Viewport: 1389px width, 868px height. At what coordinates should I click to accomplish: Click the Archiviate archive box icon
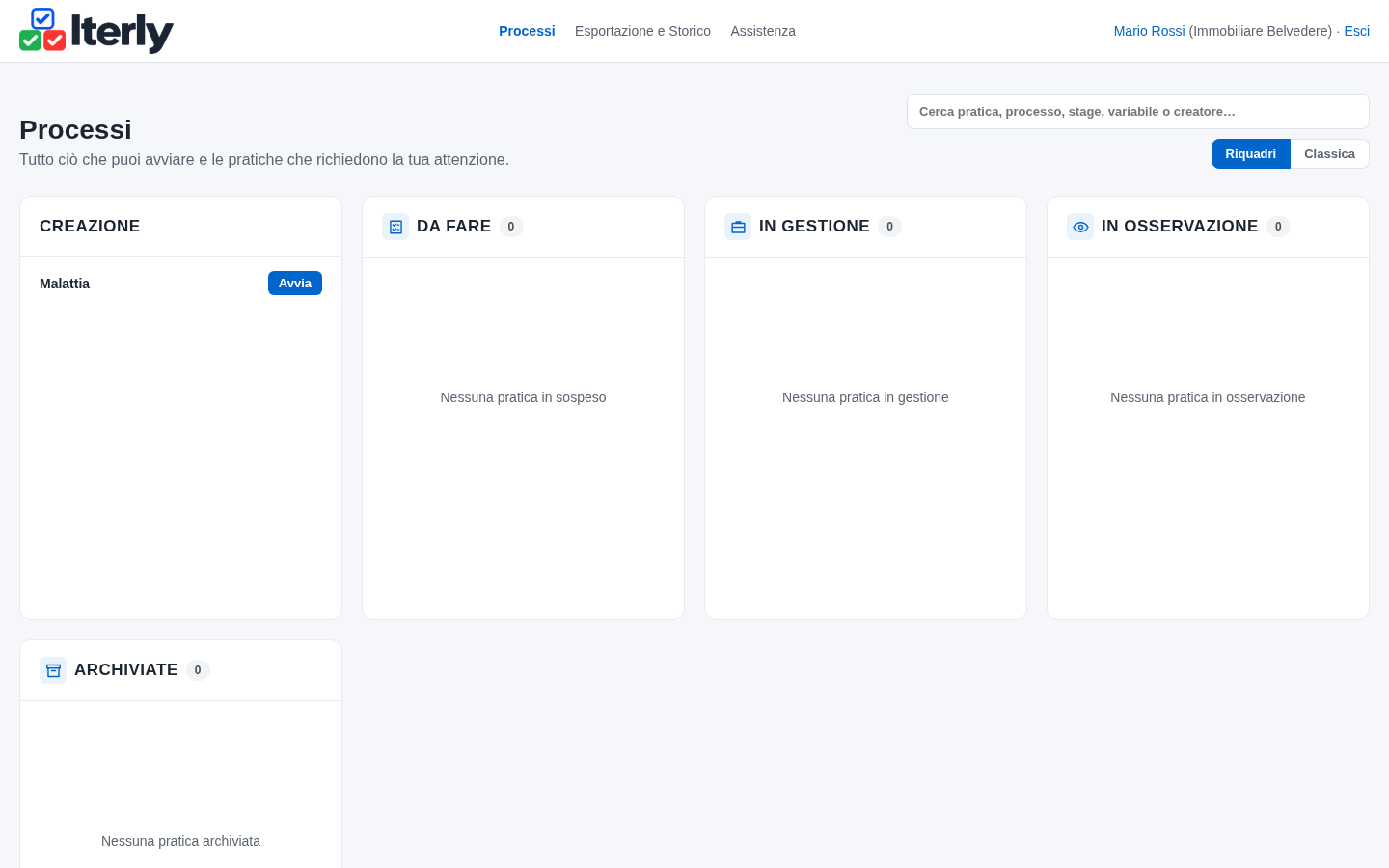53,670
